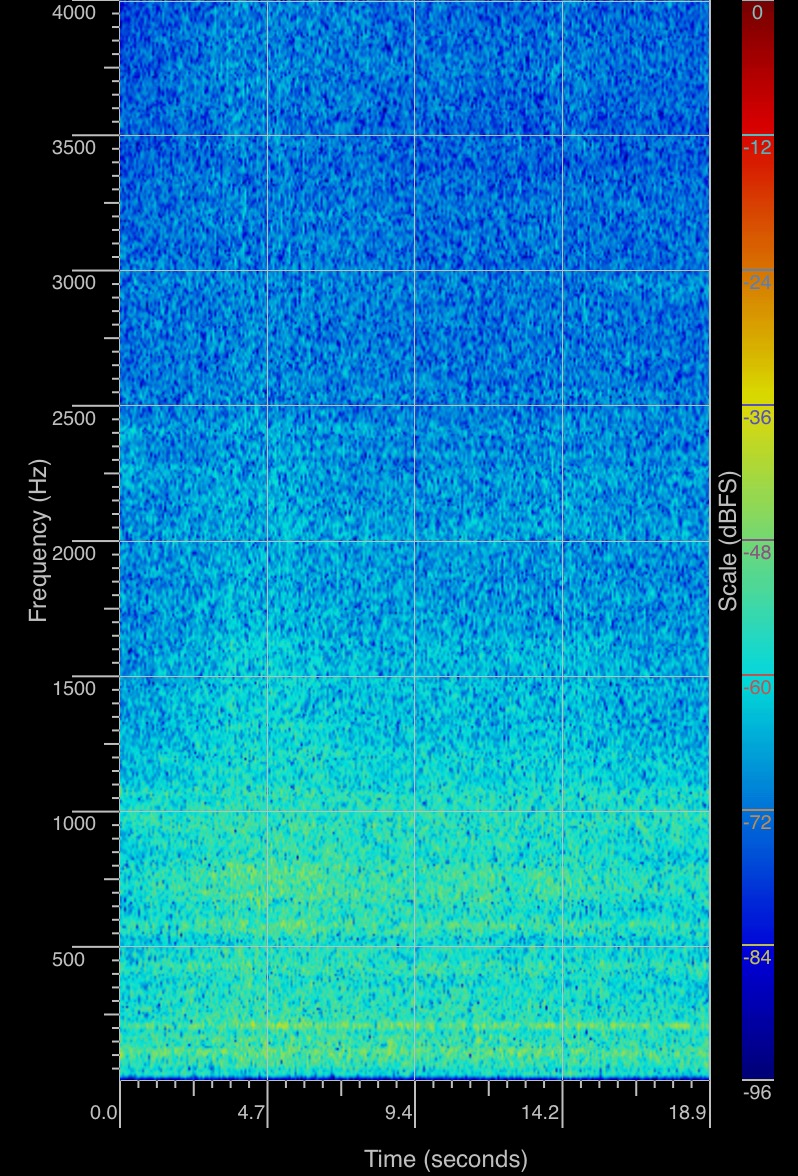The height and width of the screenshot is (1176, 798).
Task: Click the 4000 Hz frequency axis label
Action: coord(74,13)
